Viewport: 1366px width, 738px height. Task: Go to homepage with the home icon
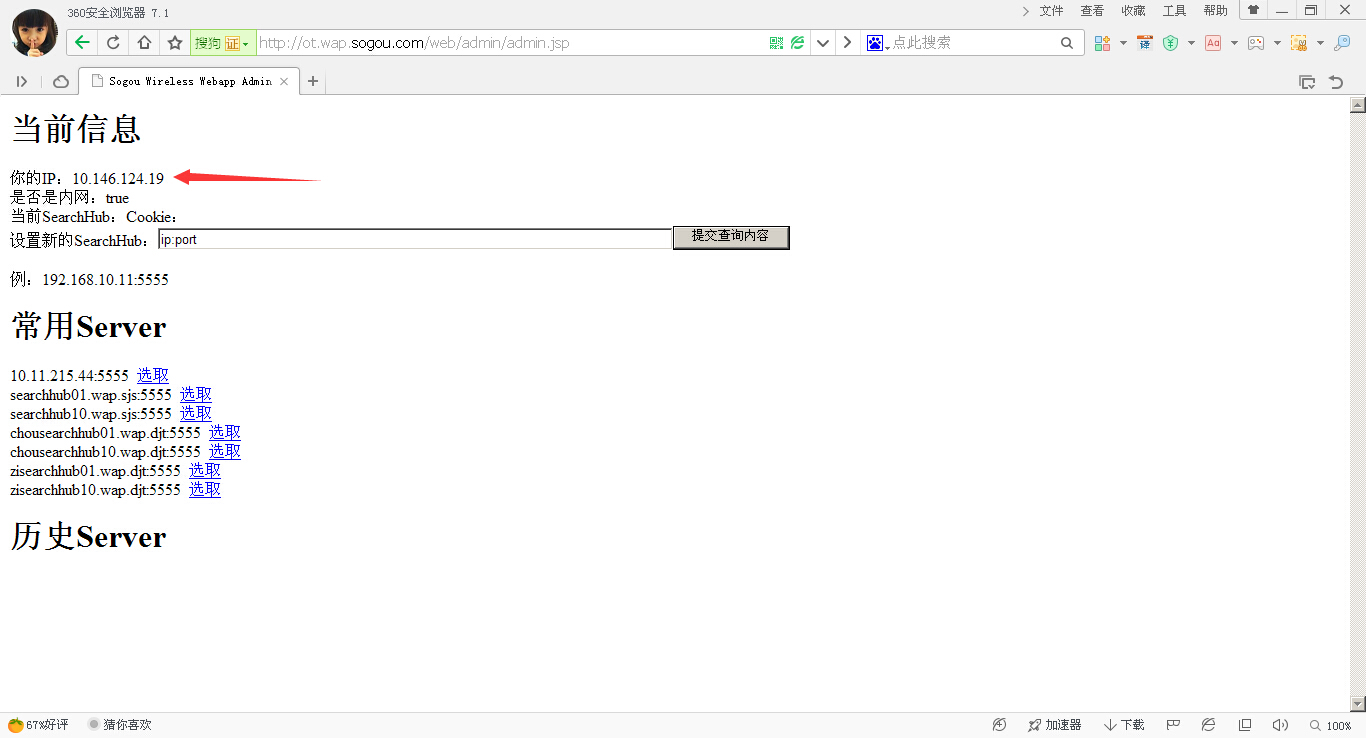point(144,43)
